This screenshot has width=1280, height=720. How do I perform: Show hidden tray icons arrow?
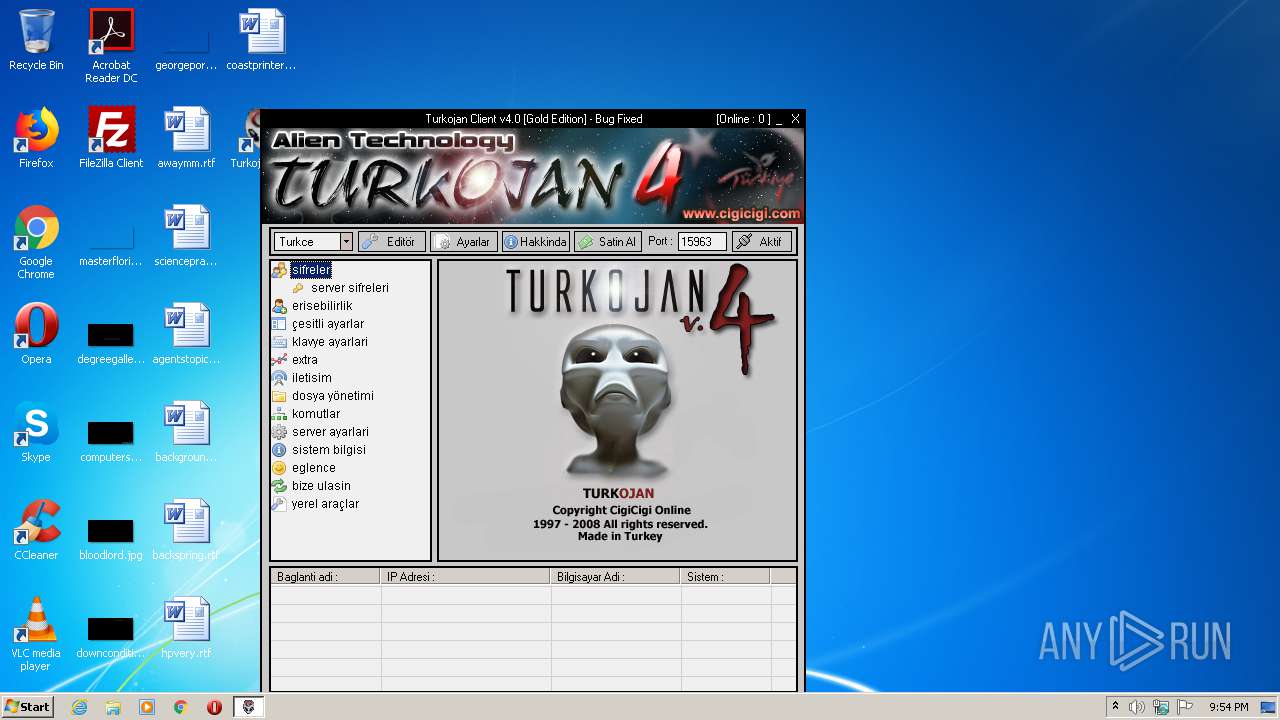[1115, 707]
